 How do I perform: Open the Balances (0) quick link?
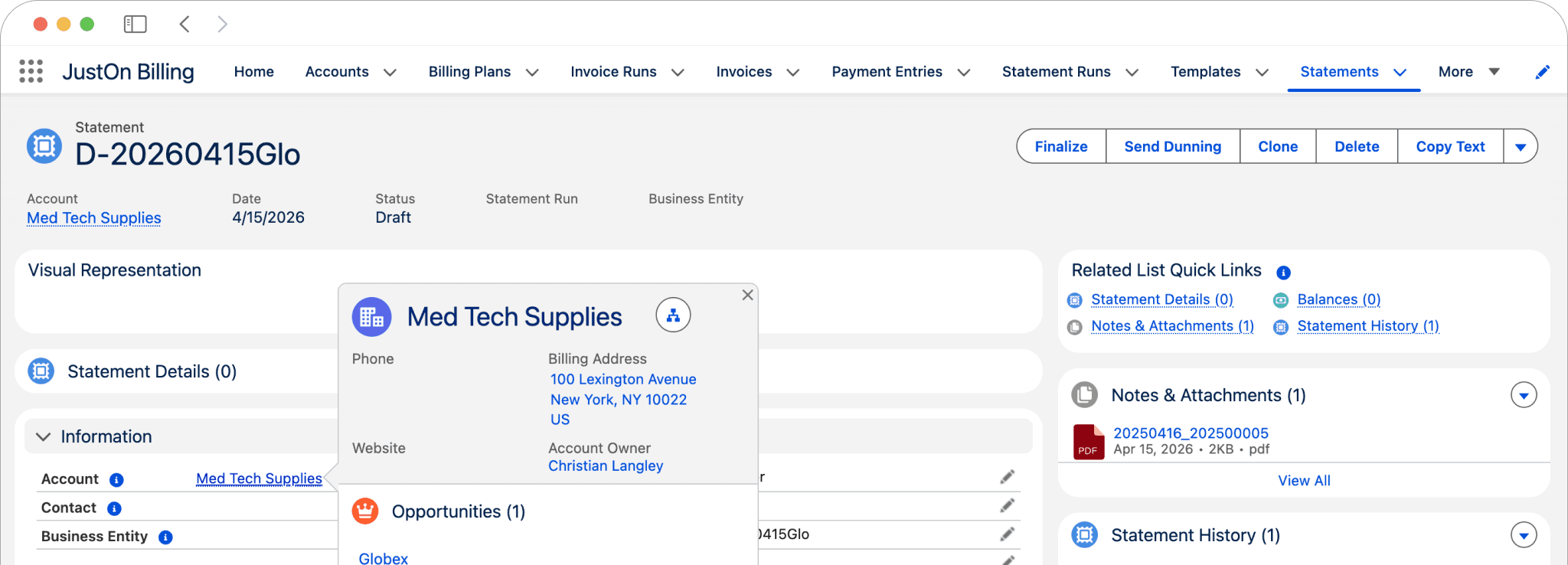pyautogui.click(x=1339, y=299)
